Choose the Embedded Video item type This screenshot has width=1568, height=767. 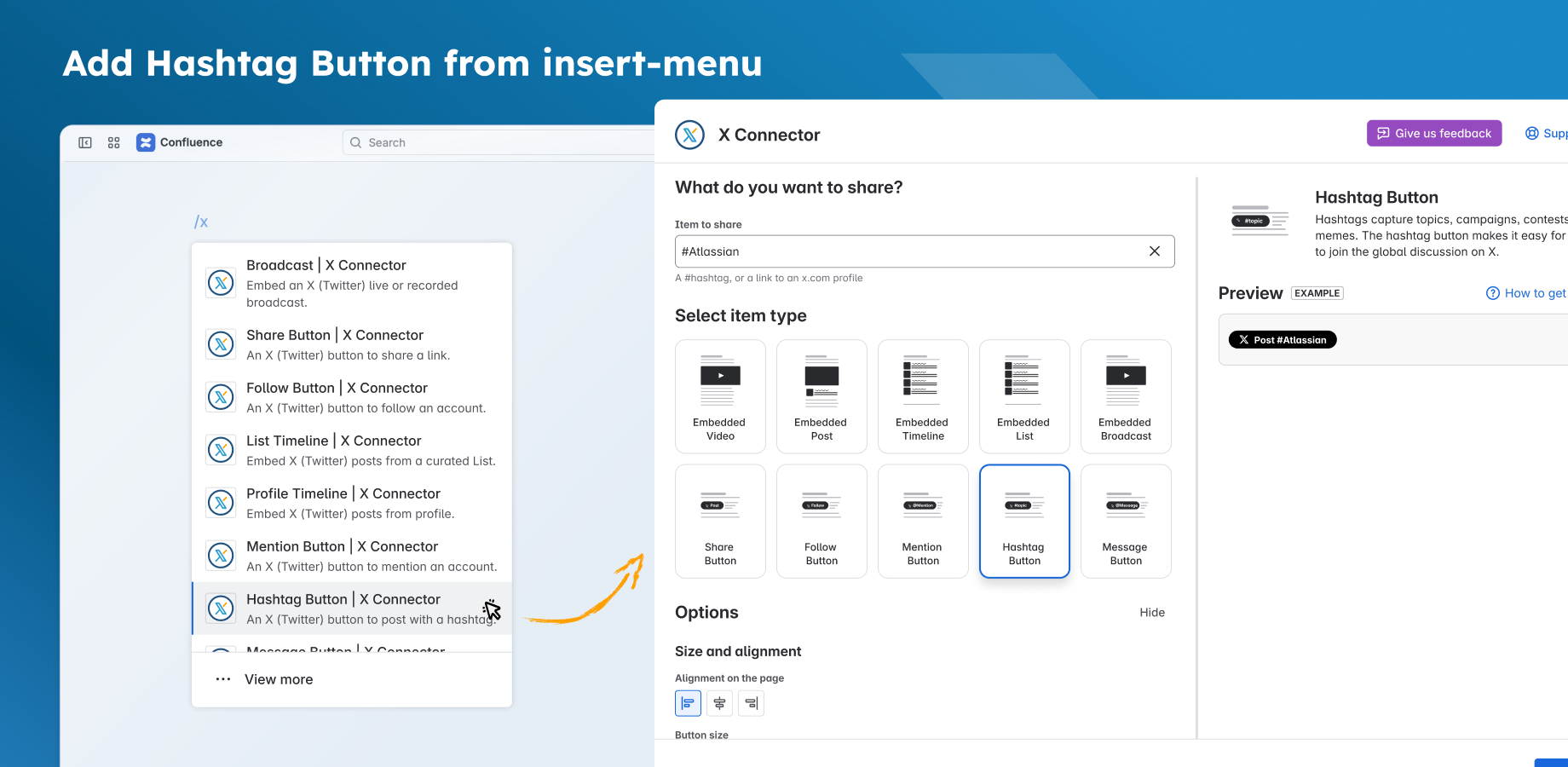click(720, 396)
